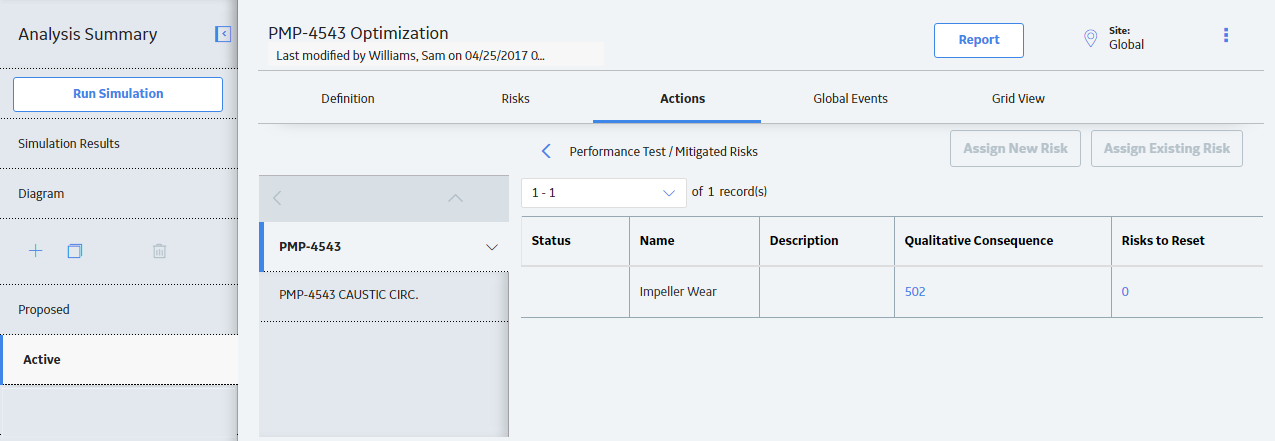Open the Grid View tab
The height and width of the screenshot is (441, 1275).
(x=1018, y=98)
